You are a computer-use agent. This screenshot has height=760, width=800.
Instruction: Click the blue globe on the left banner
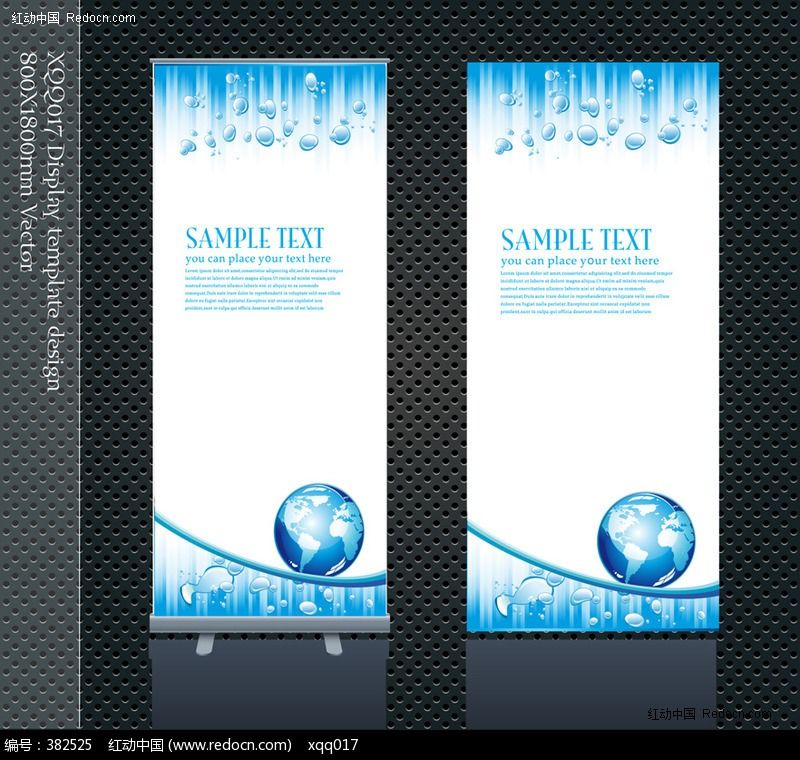coord(319,529)
